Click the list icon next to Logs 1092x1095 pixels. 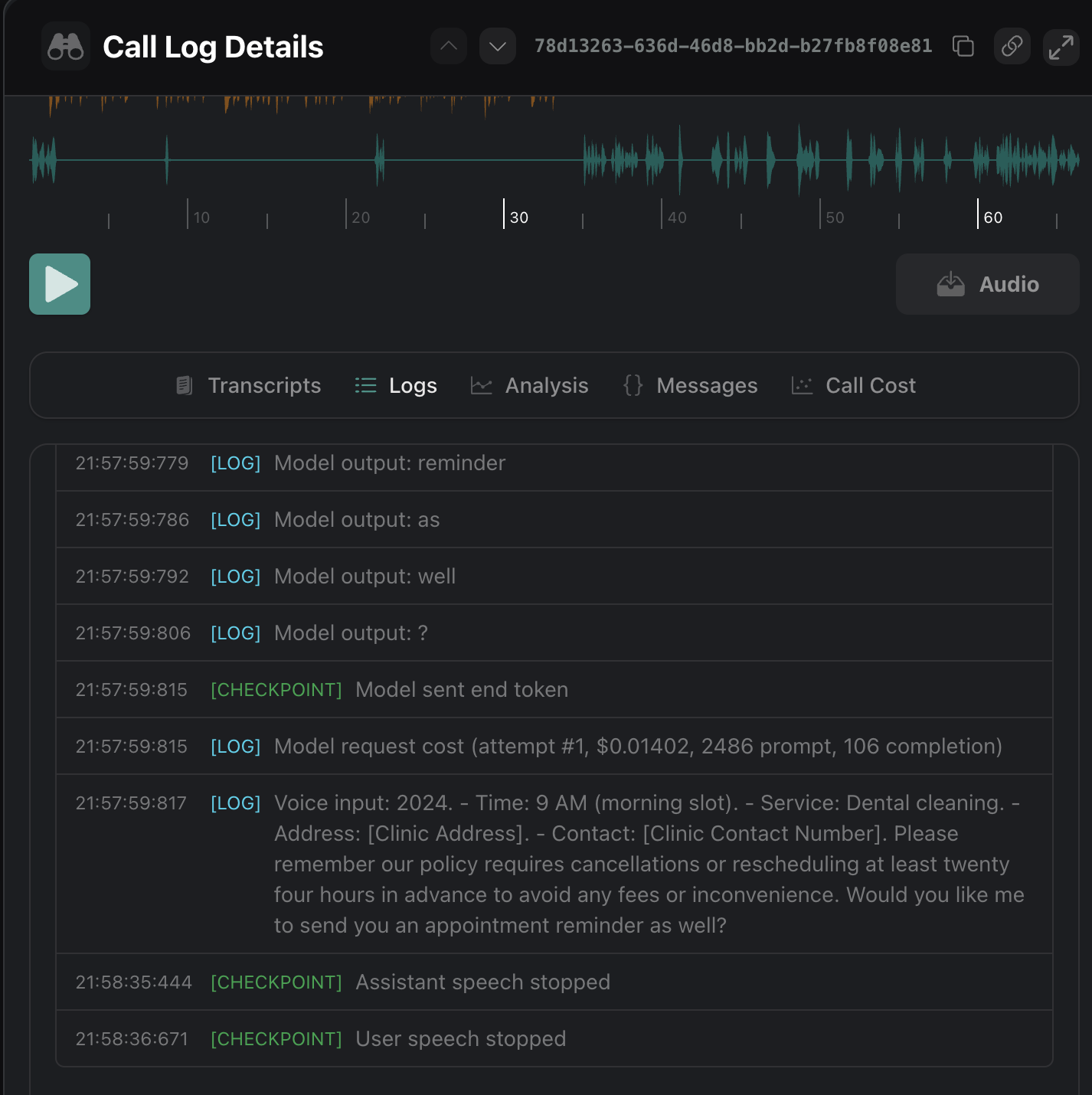pyautogui.click(x=366, y=385)
